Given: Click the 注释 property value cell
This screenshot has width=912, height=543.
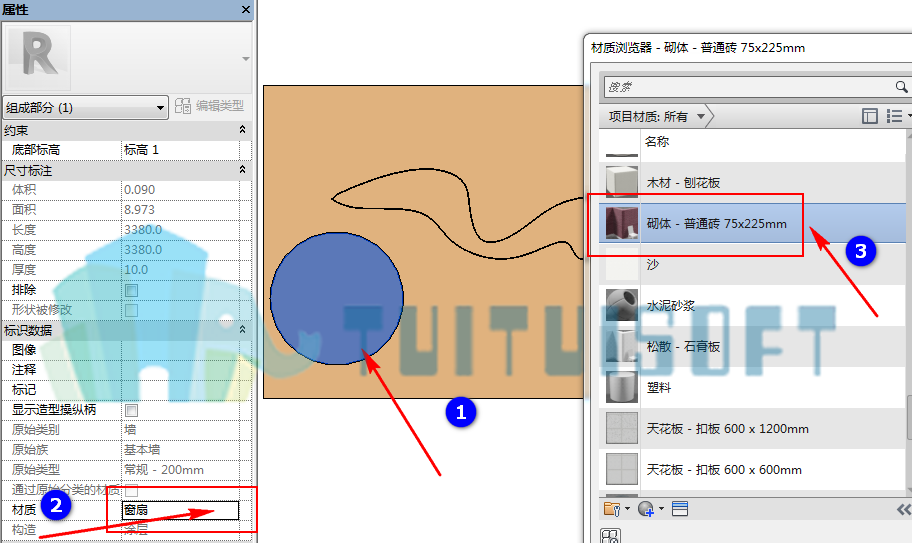Looking at the screenshot, I should coord(180,370).
